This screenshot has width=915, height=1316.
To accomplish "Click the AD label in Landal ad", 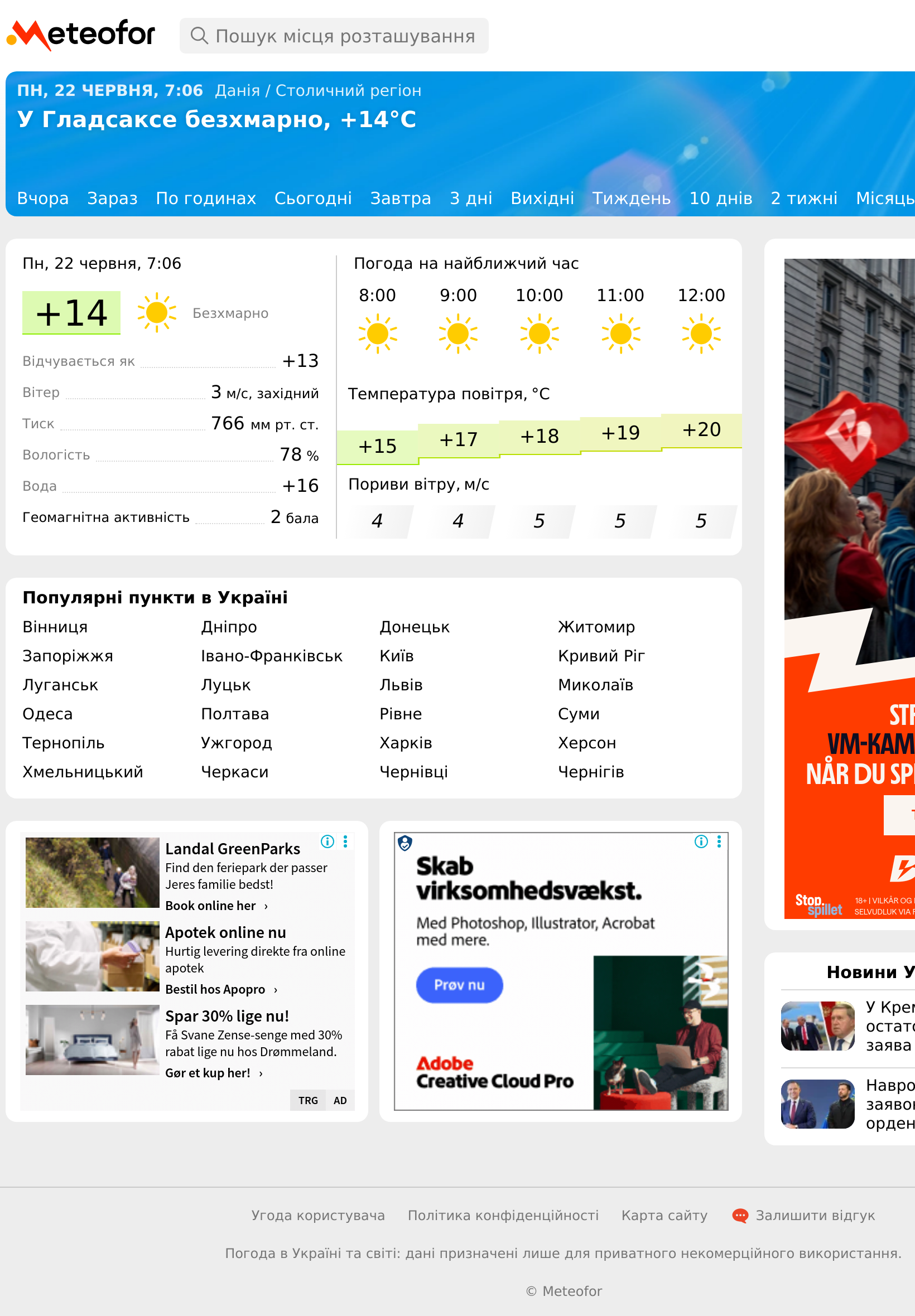I will pyautogui.click(x=340, y=1100).
